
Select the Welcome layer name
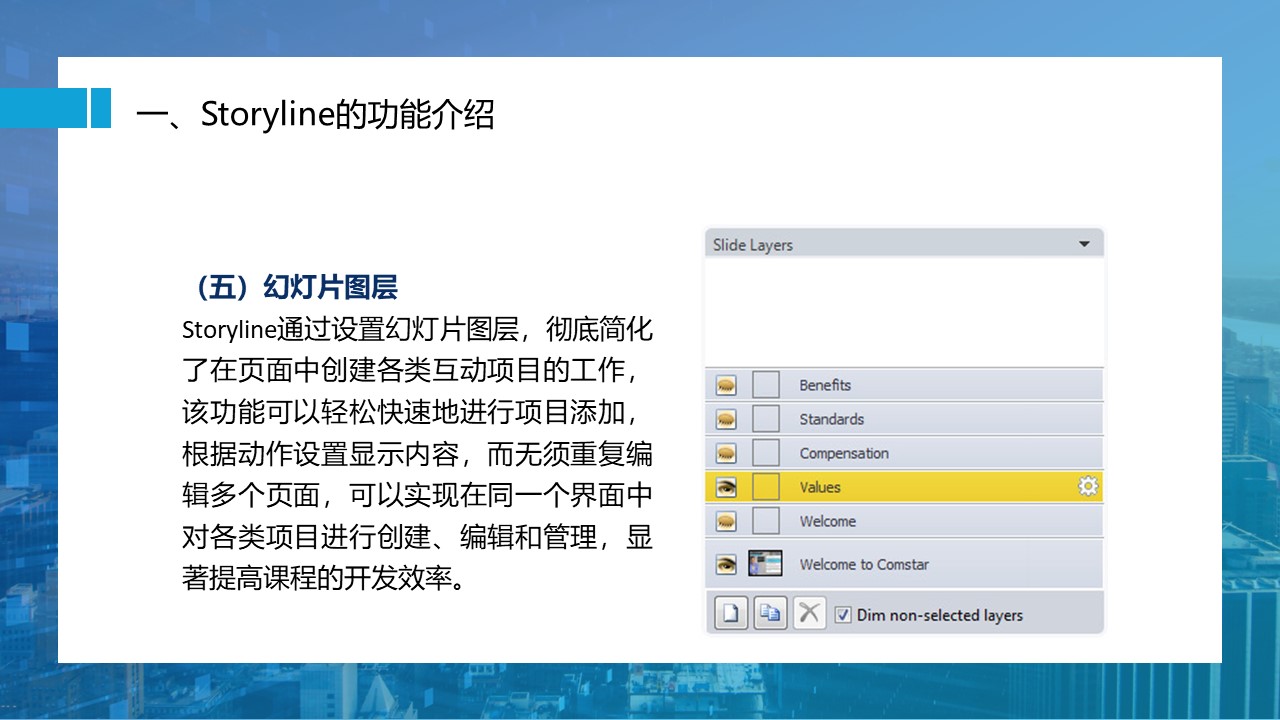pyautogui.click(x=827, y=521)
